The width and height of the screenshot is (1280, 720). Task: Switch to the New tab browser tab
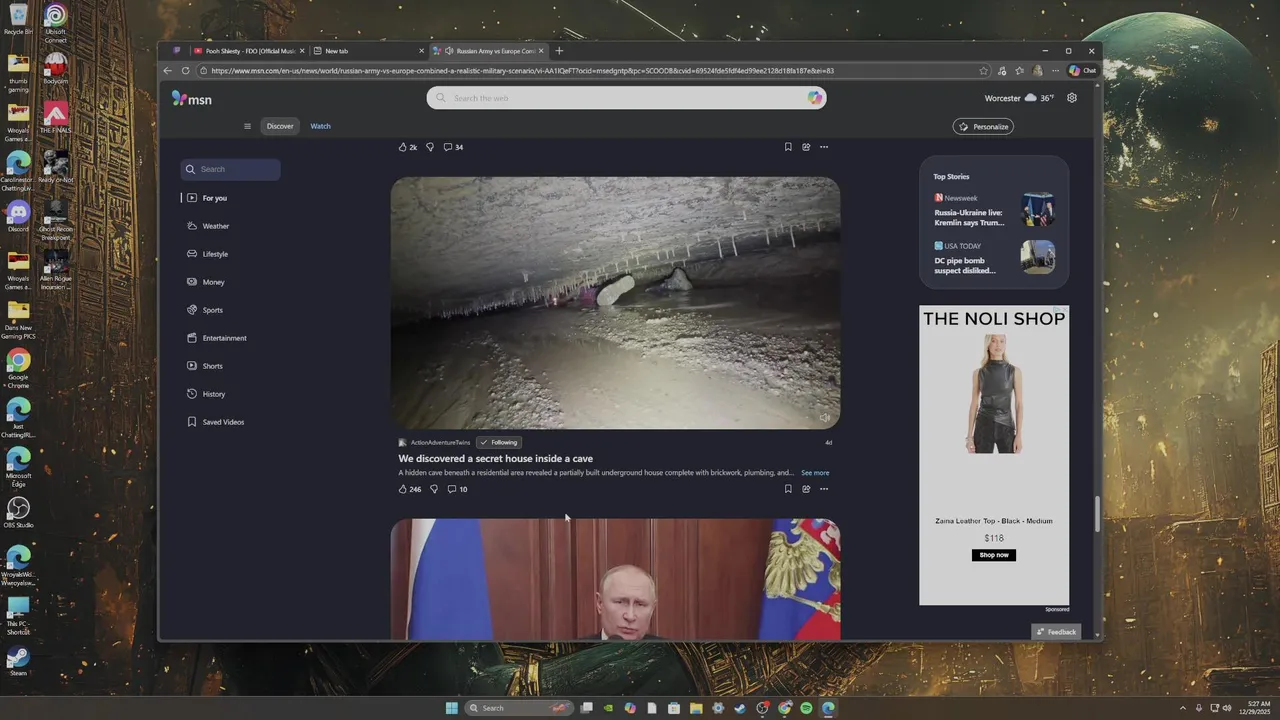point(368,51)
